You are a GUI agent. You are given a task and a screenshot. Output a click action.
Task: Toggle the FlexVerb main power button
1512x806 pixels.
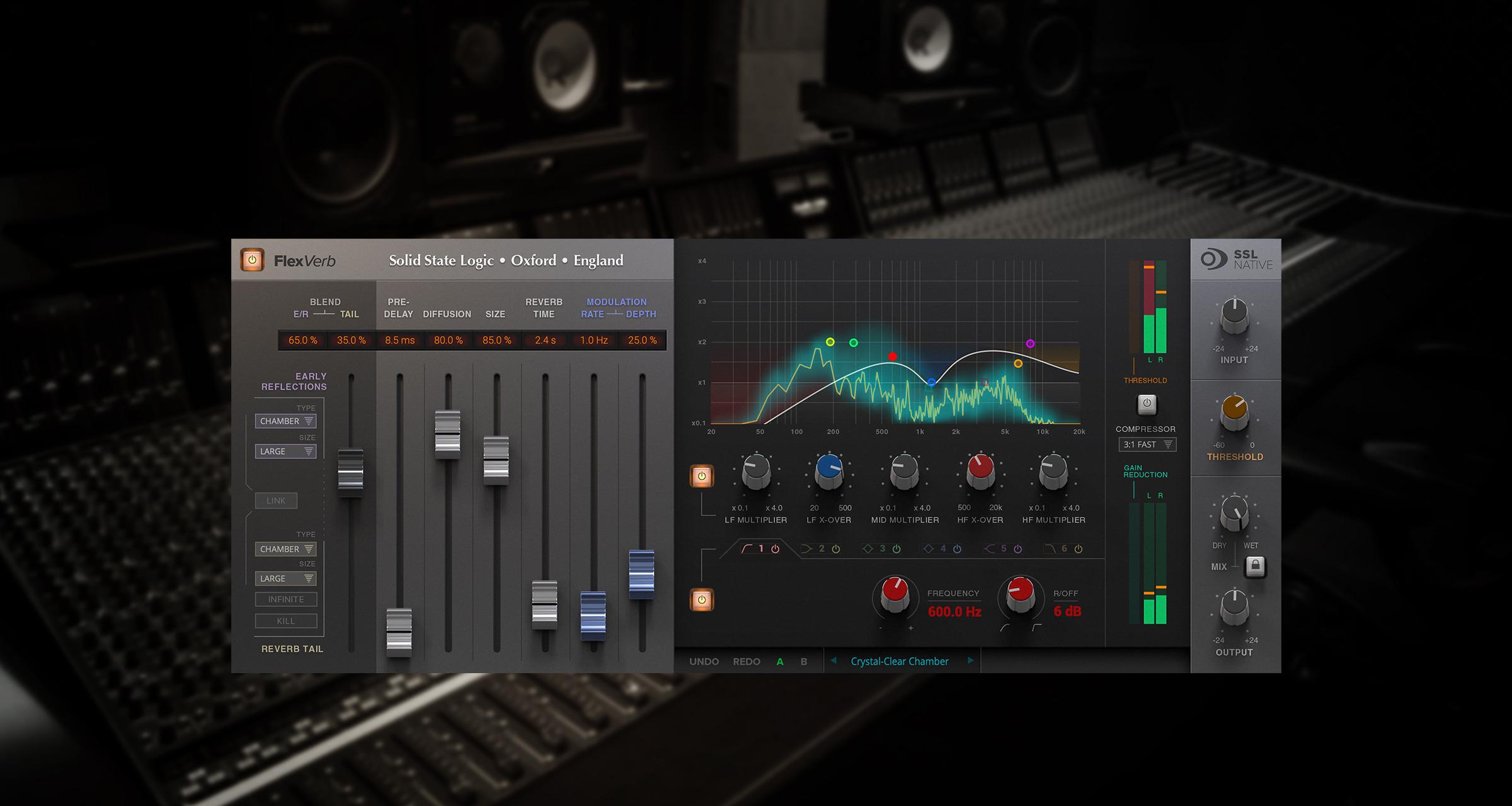tap(252, 260)
